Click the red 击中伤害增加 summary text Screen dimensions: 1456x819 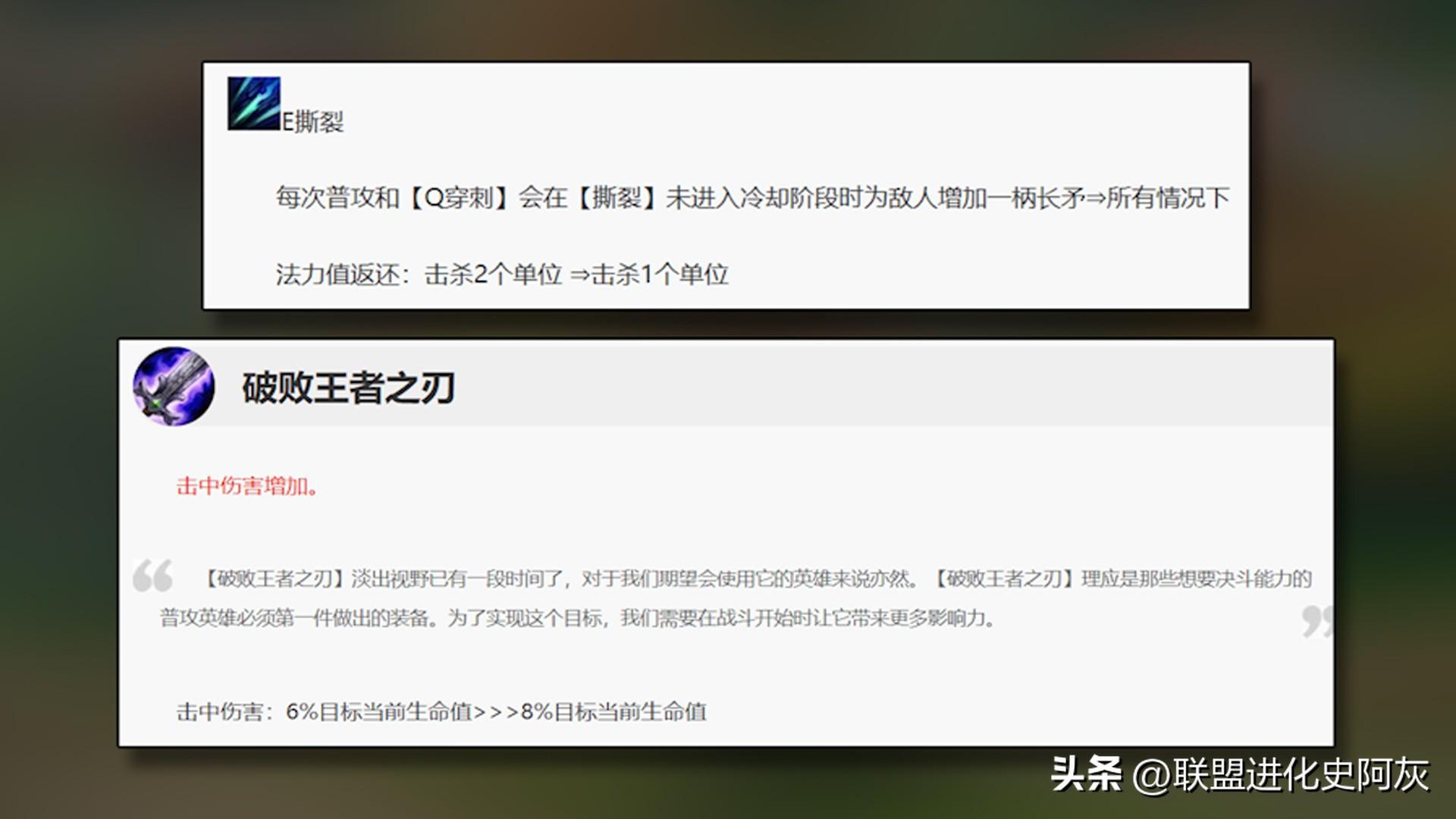(246, 486)
